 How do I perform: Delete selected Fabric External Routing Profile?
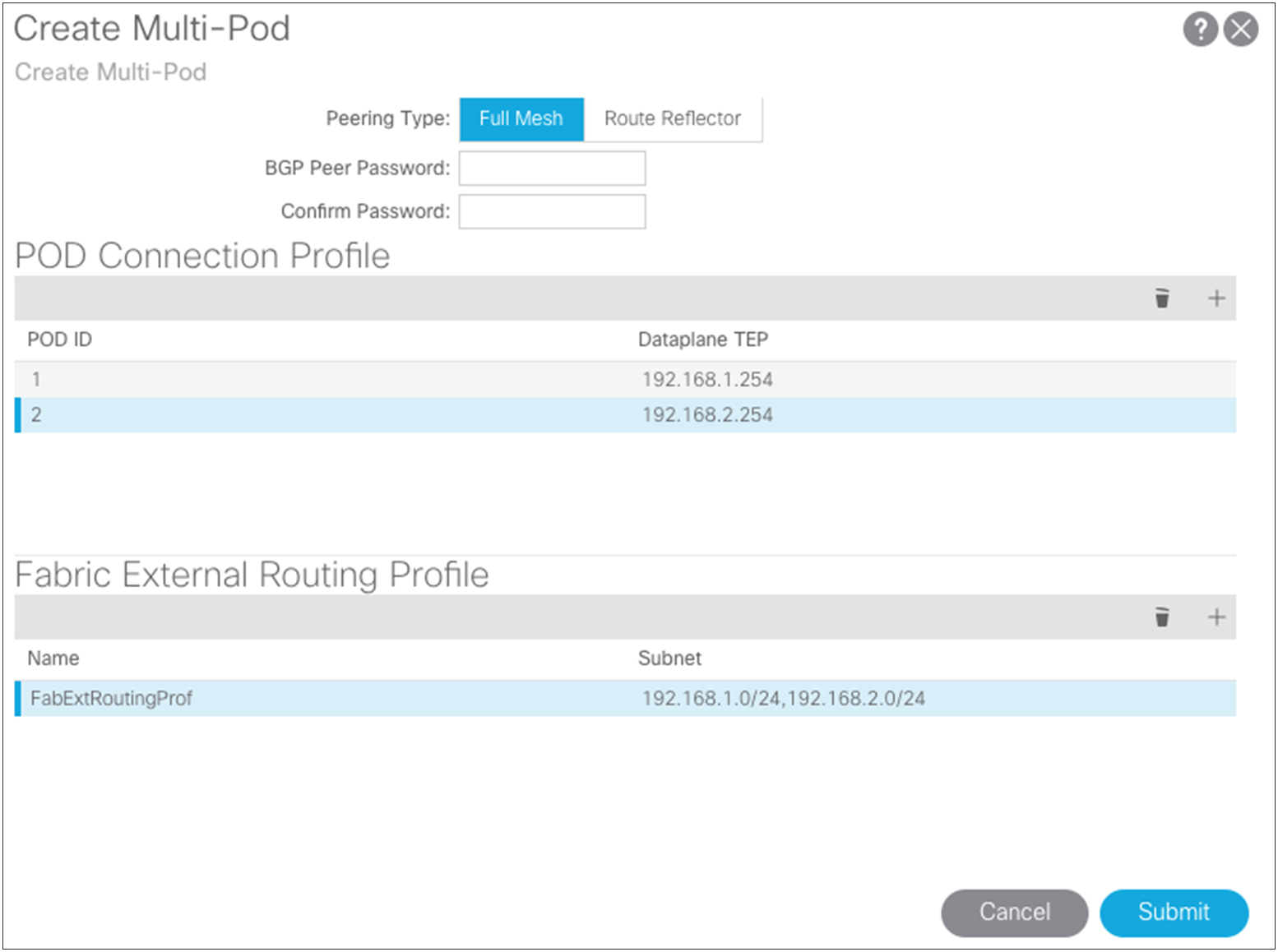click(x=1162, y=617)
